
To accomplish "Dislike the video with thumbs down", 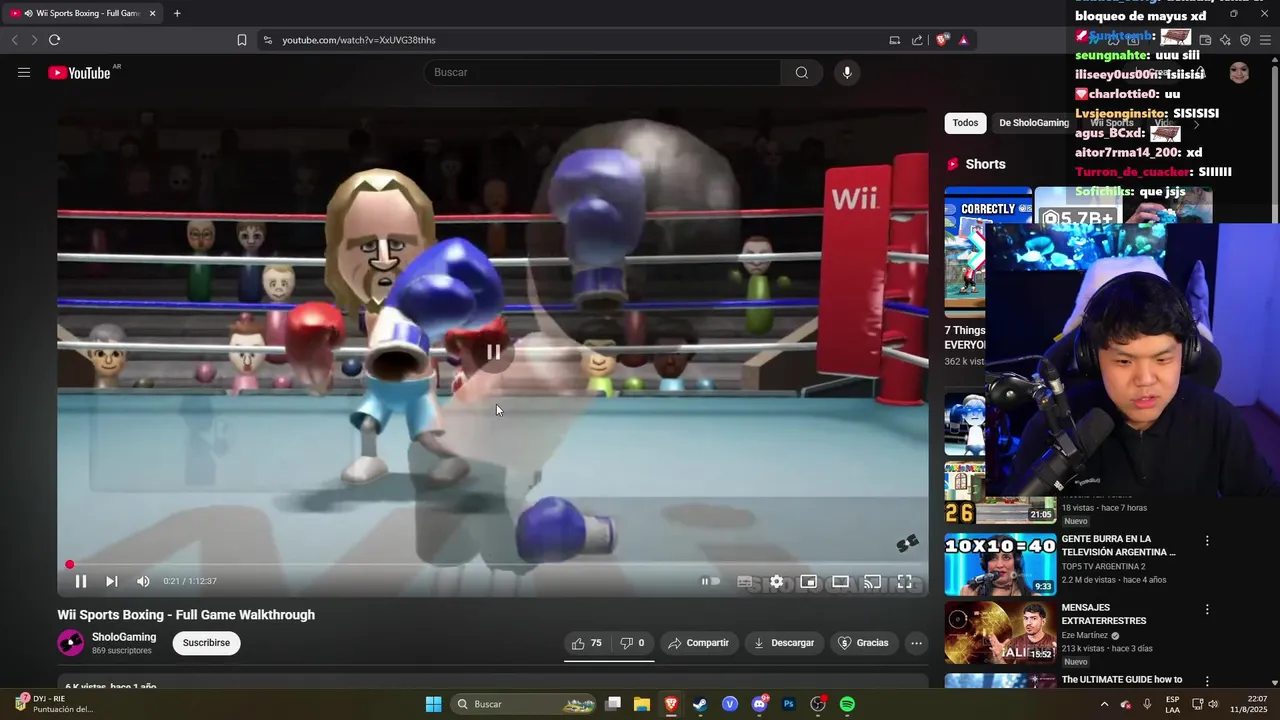I will [x=632, y=643].
